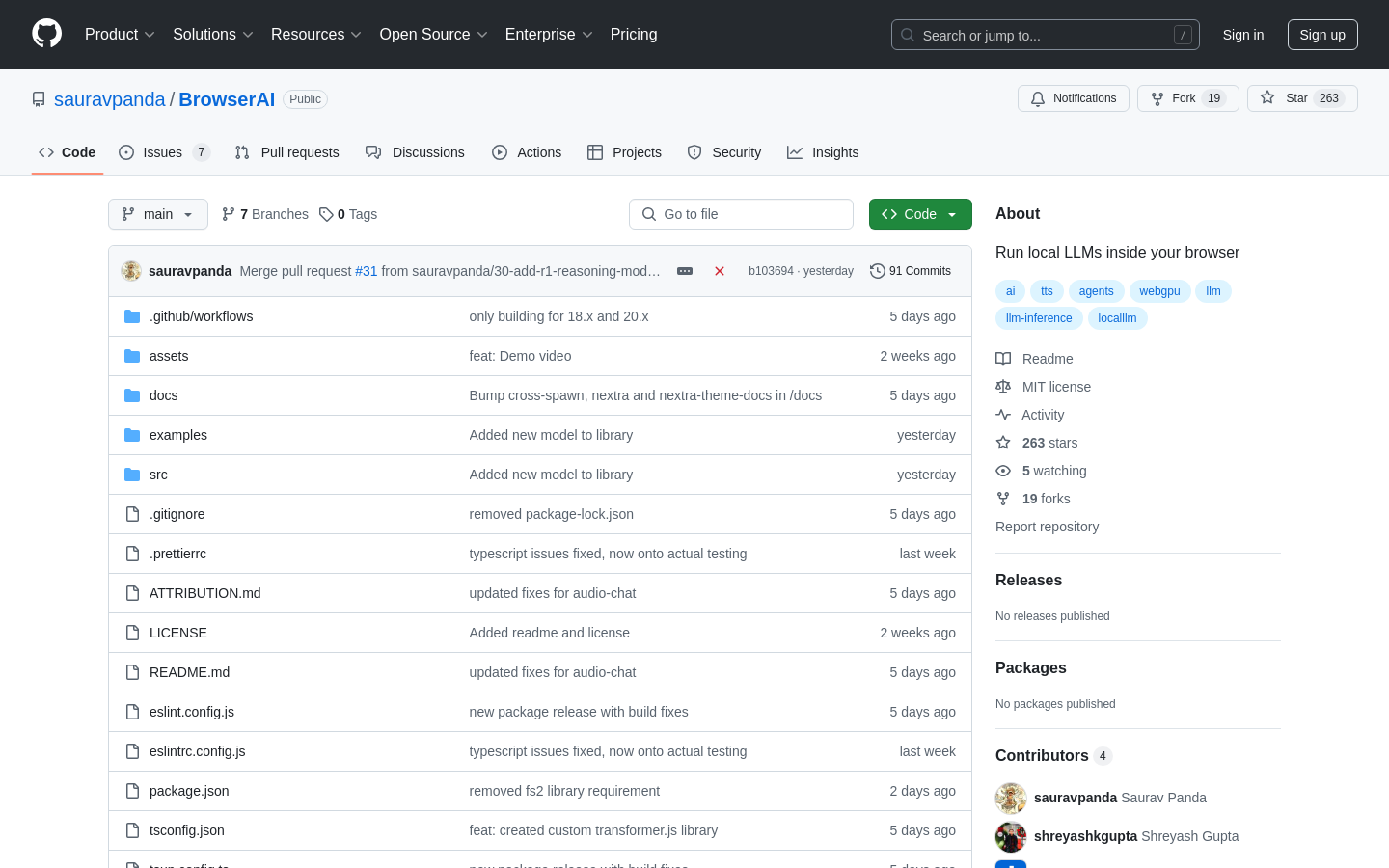Open Notifications bell button
Image resolution: width=1389 pixels, height=868 pixels.
tap(1074, 98)
